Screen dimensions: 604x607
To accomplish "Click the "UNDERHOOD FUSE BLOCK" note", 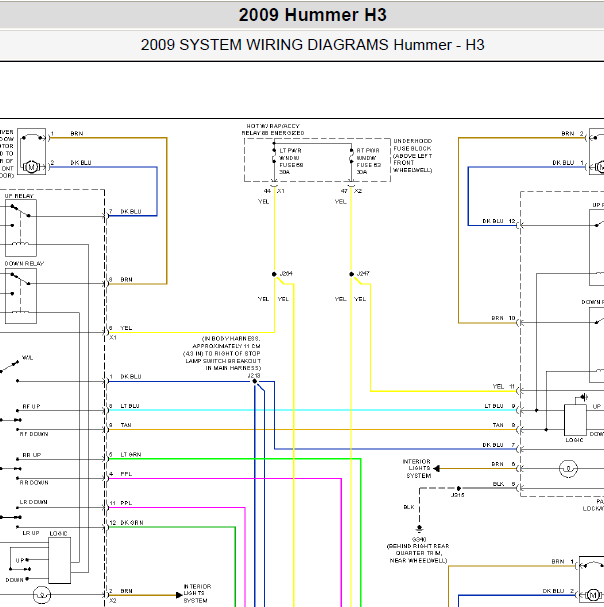I will pos(413,156).
